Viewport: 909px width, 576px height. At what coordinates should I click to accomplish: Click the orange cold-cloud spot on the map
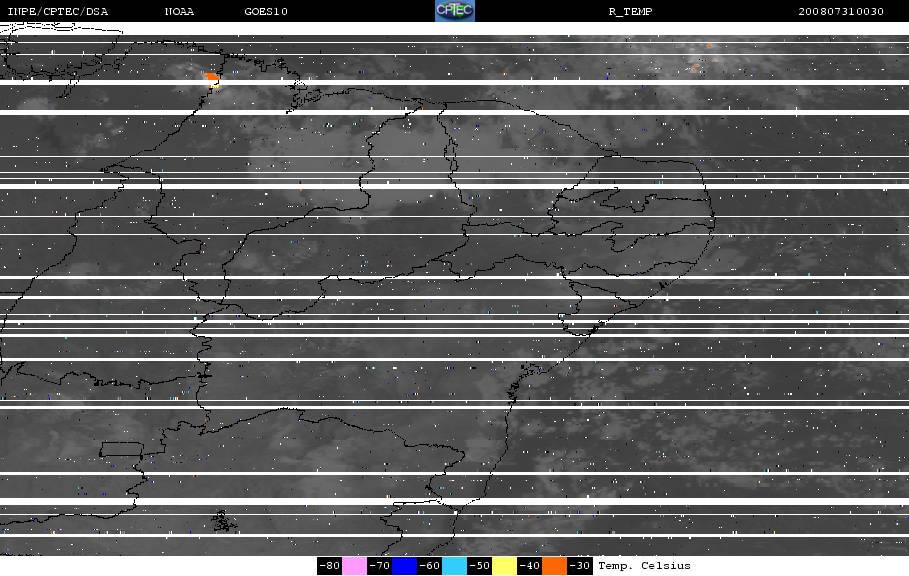point(213,78)
